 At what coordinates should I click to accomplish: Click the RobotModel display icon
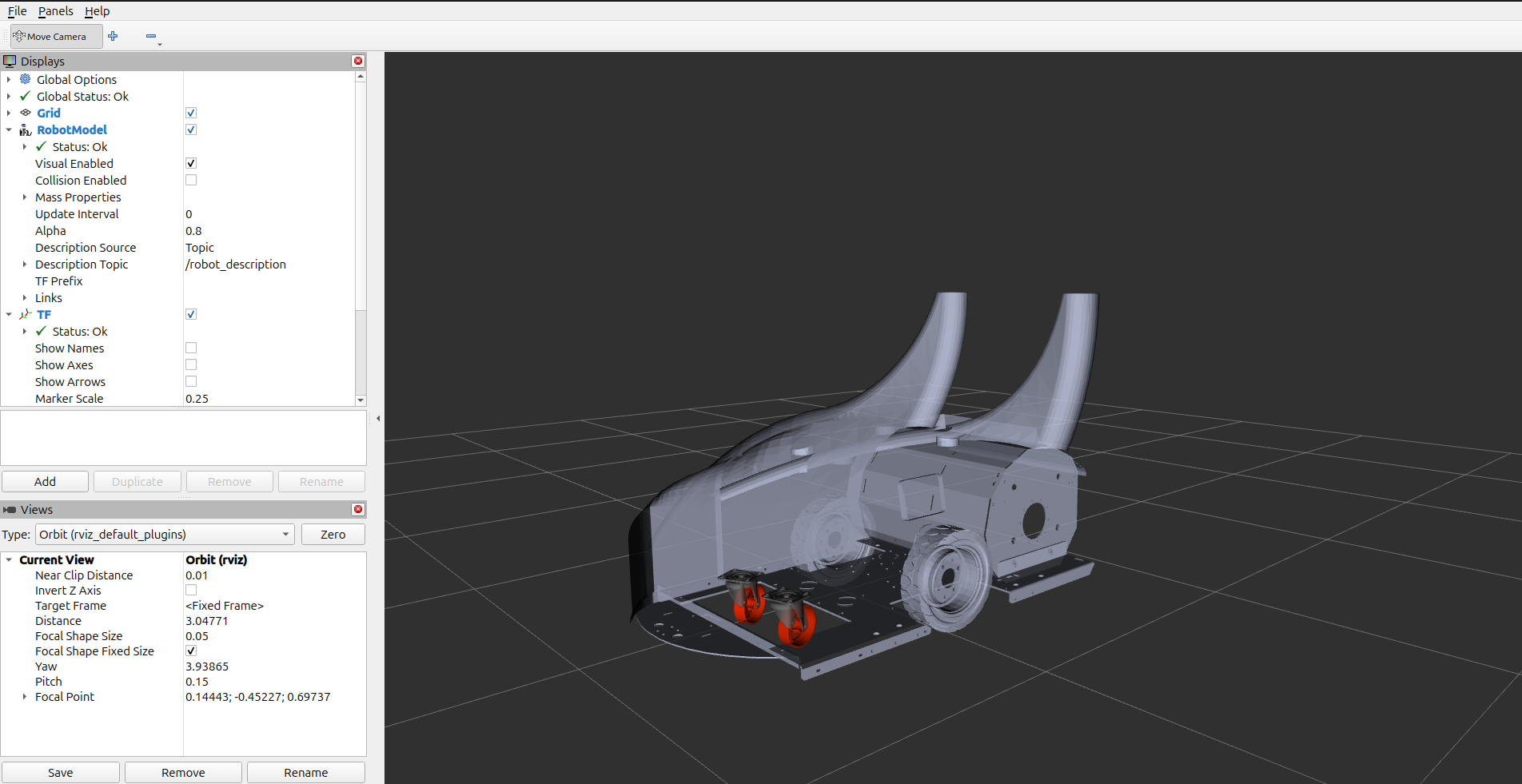click(26, 129)
